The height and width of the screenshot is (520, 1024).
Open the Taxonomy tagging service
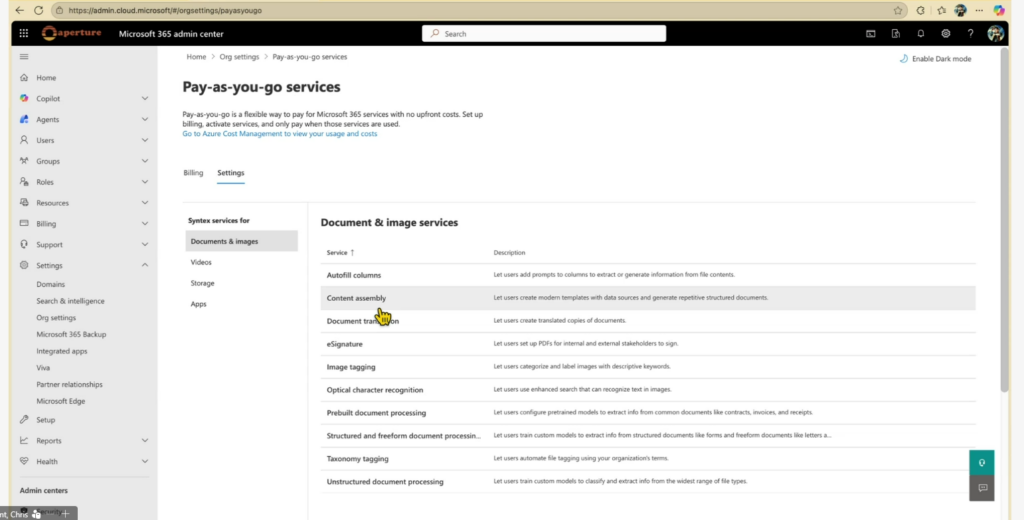pyautogui.click(x=358, y=459)
